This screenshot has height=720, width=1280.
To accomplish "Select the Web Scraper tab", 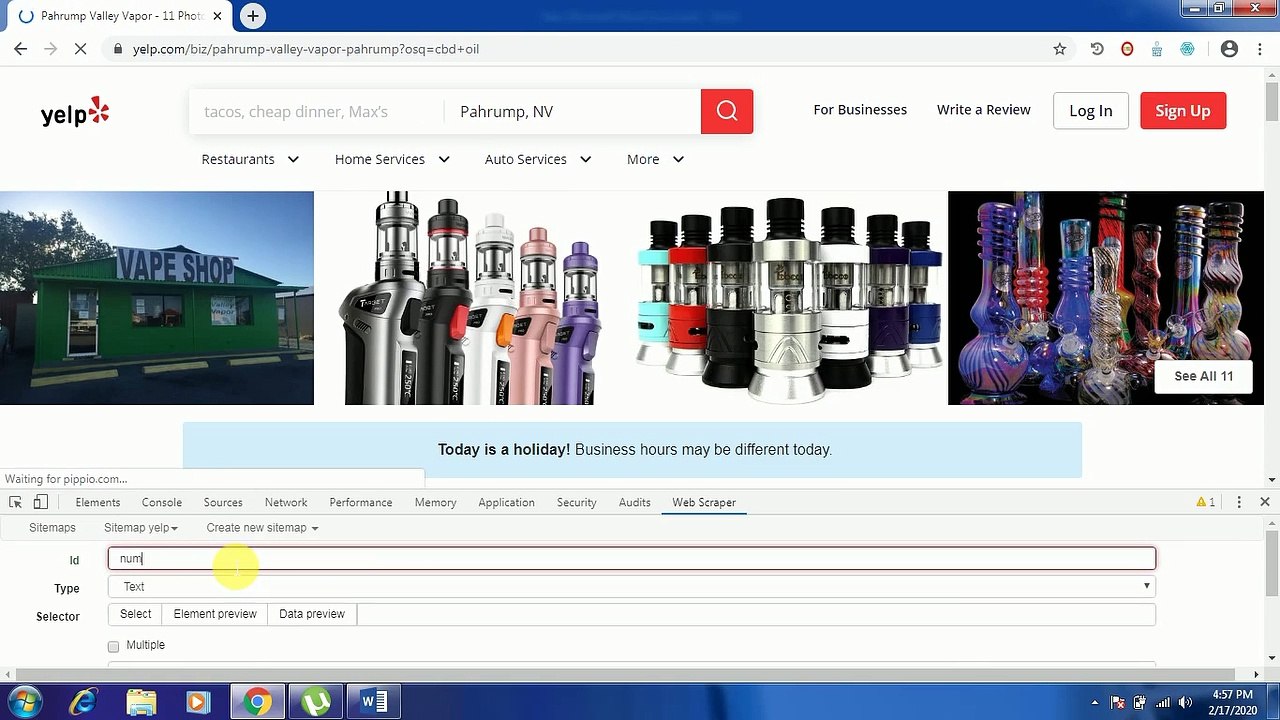I will point(704,502).
